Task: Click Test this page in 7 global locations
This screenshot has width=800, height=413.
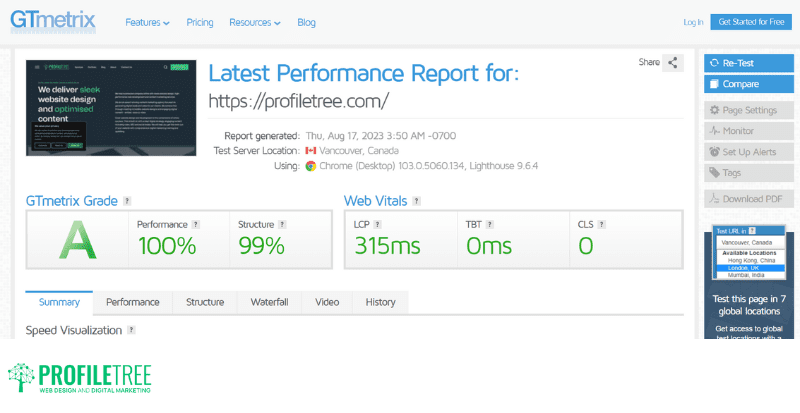Action: (749, 305)
